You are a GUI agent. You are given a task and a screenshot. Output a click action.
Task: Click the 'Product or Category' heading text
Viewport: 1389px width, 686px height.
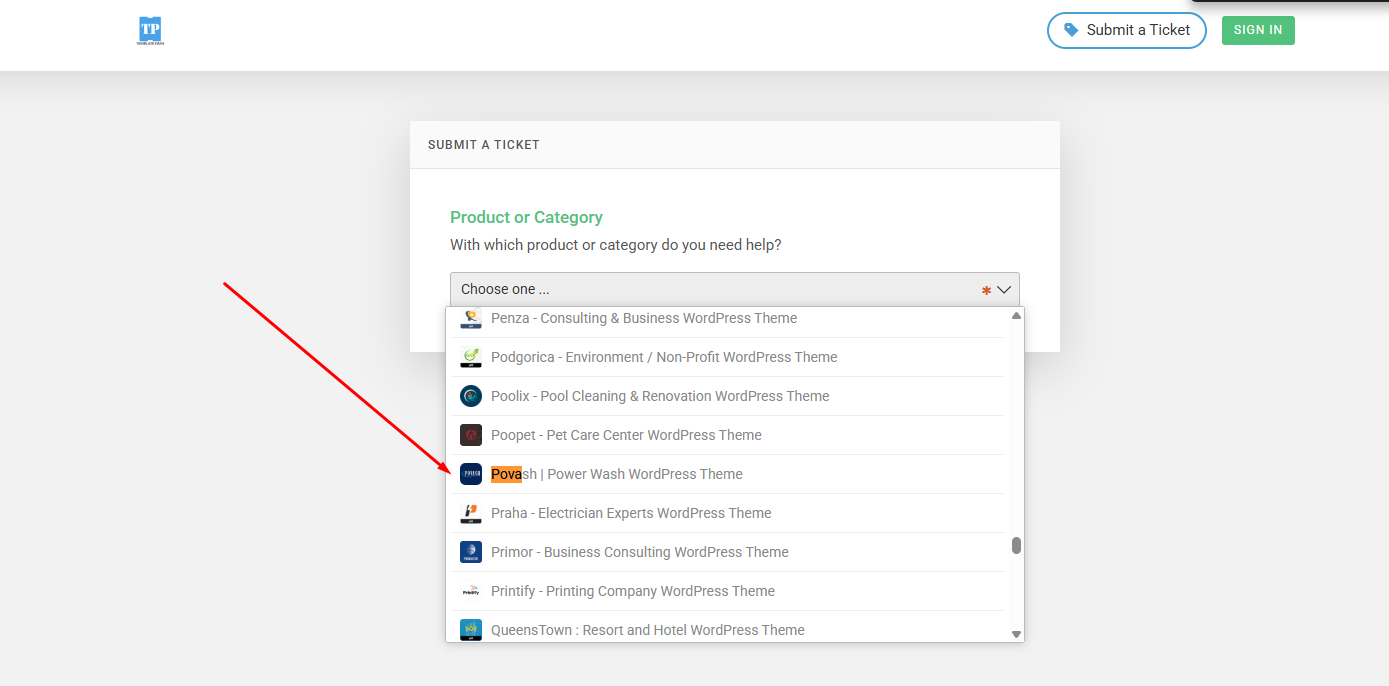[526, 217]
